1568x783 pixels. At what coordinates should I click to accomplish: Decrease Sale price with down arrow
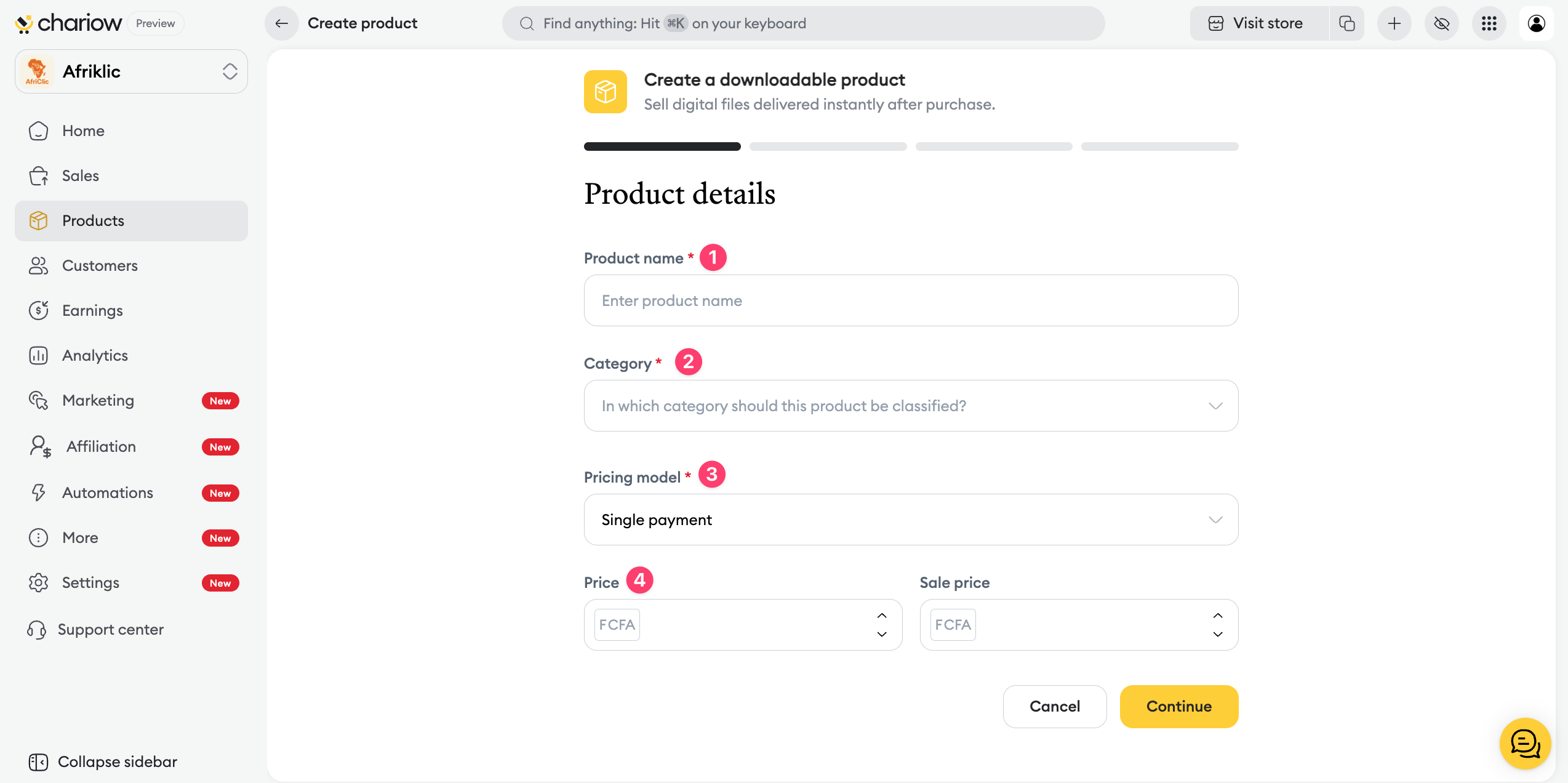tap(1218, 634)
